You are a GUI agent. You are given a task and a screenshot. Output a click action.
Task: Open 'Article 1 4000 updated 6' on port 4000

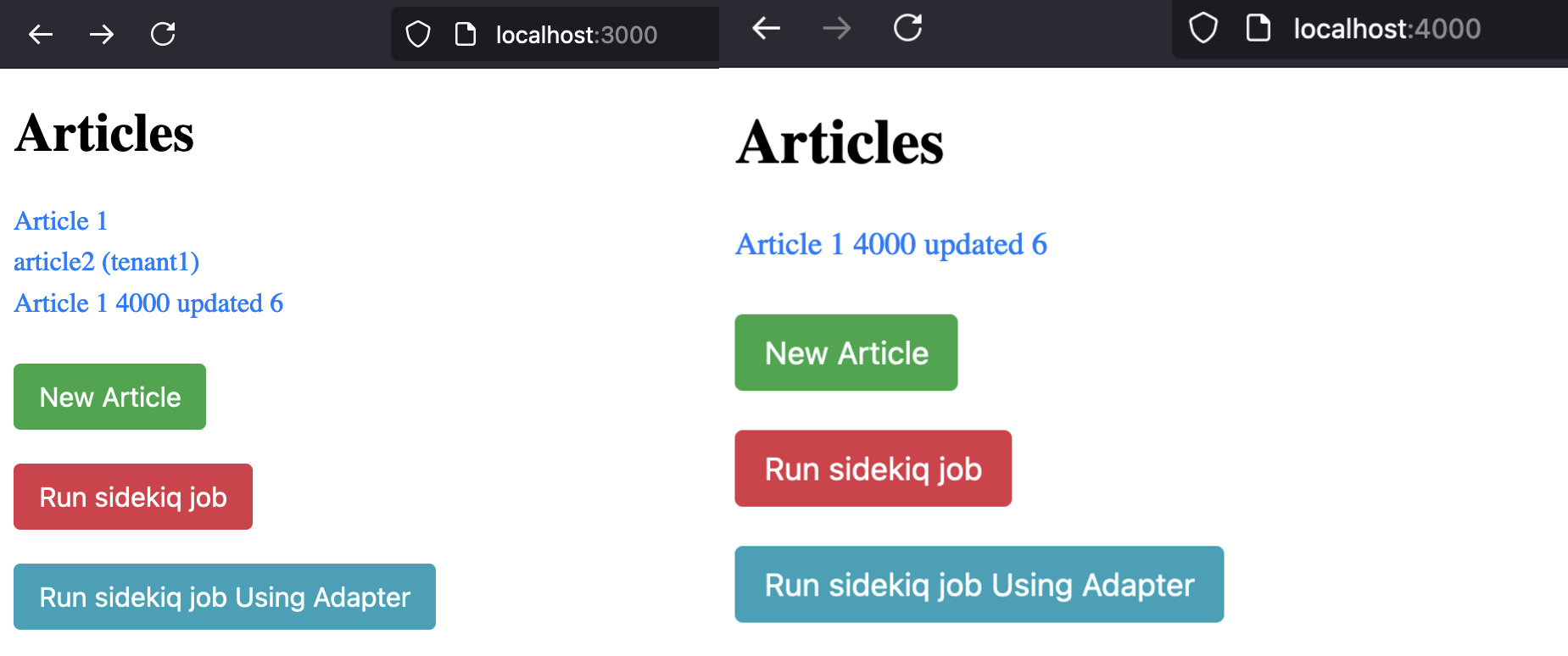(890, 245)
